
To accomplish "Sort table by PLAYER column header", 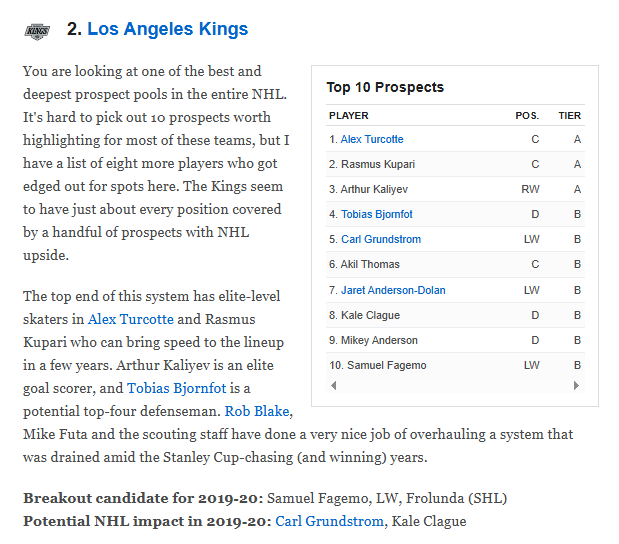I will coord(348,116).
